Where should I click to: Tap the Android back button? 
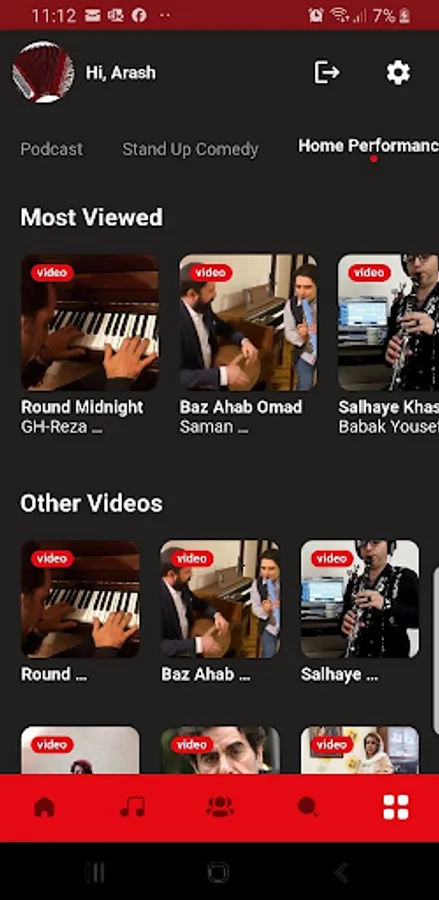(x=341, y=873)
